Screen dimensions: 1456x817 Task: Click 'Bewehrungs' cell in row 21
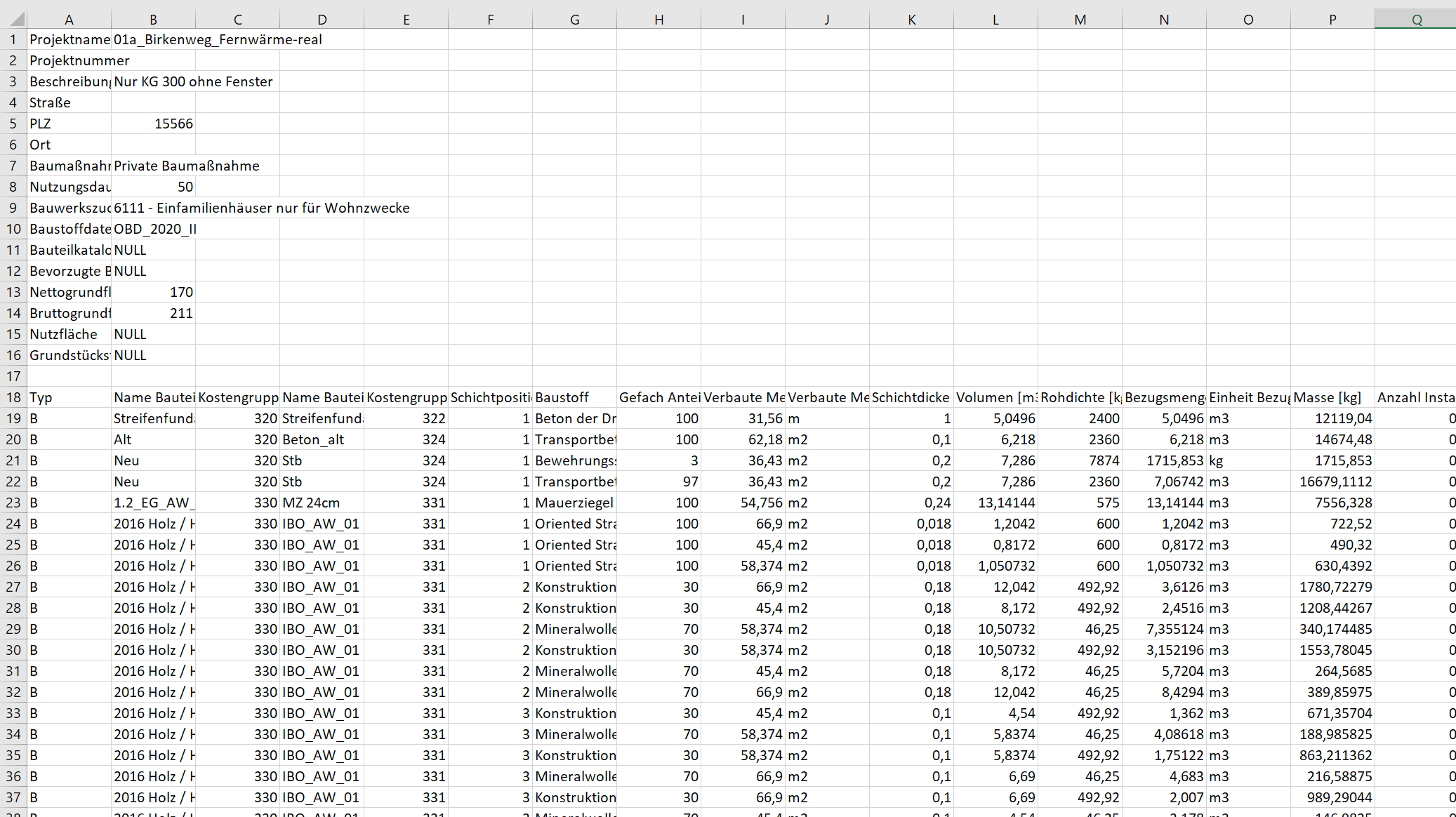[574, 460]
